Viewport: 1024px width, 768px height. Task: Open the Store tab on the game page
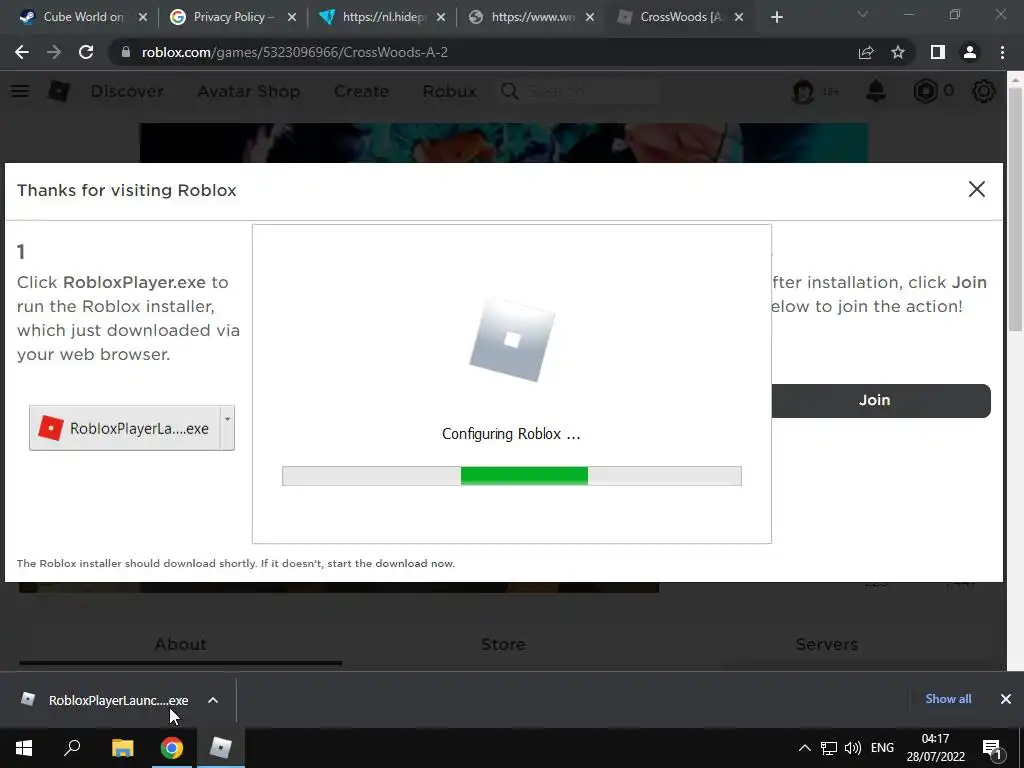pos(503,645)
